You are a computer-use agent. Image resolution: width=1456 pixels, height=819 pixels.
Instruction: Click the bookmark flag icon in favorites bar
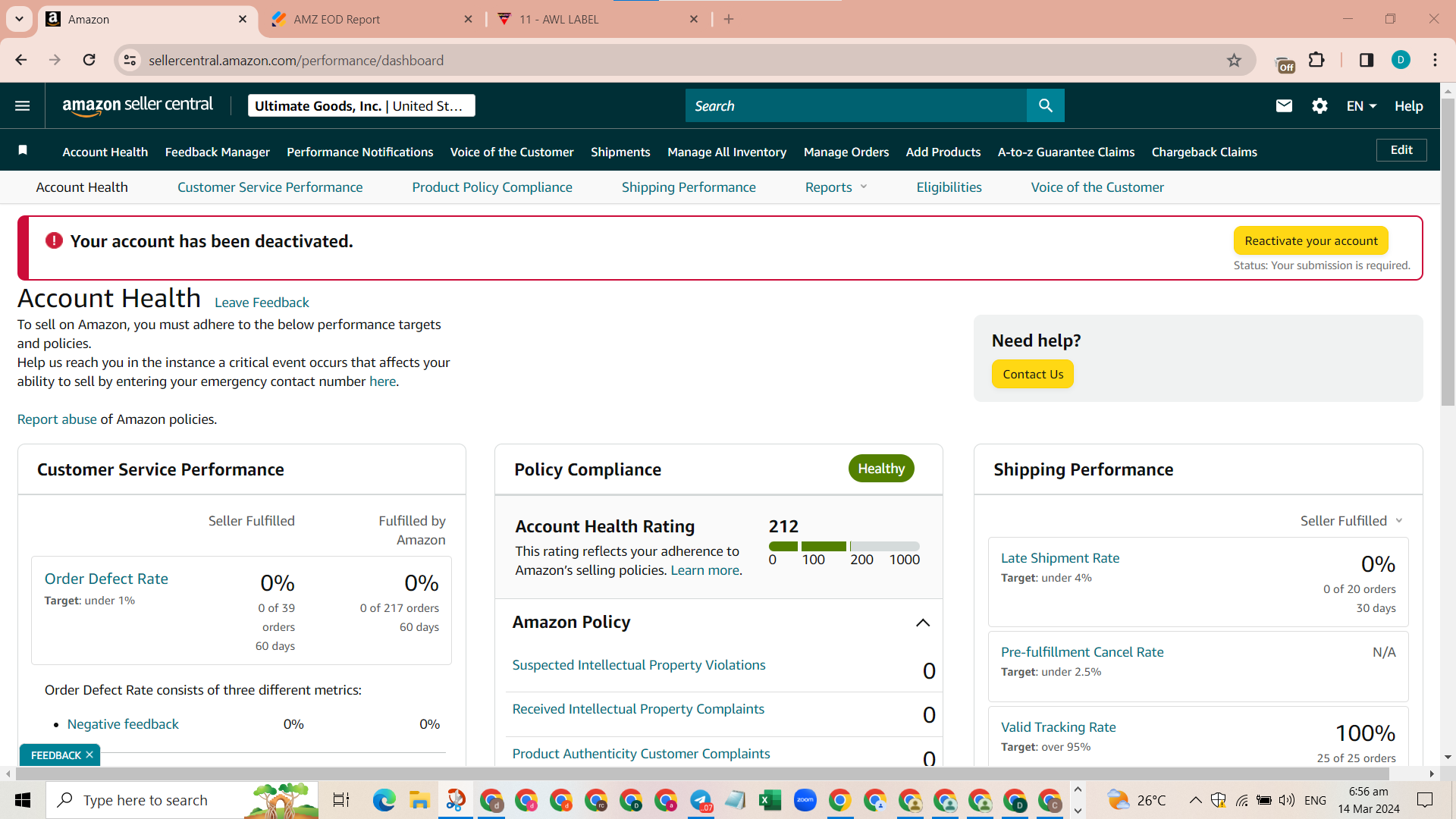[23, 151]
